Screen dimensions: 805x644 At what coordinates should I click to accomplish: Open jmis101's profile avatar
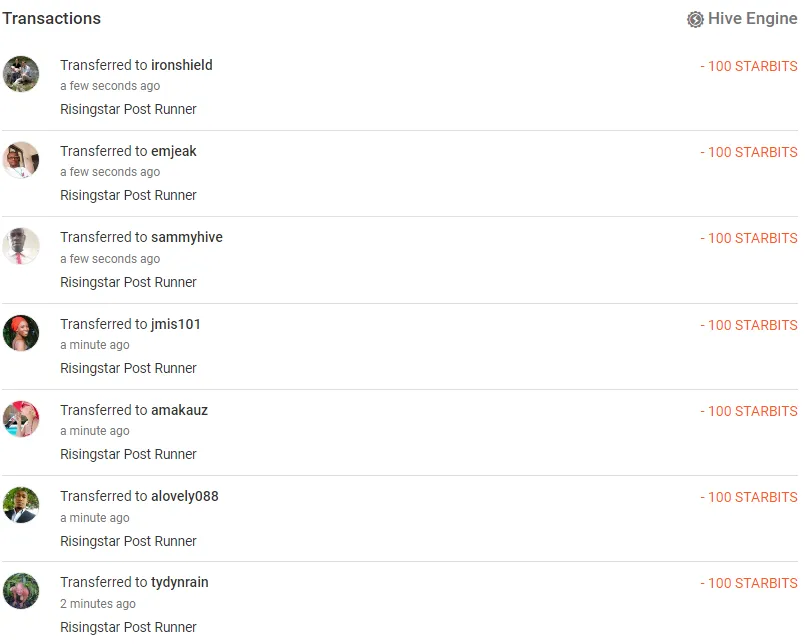[x=21, y=333]
